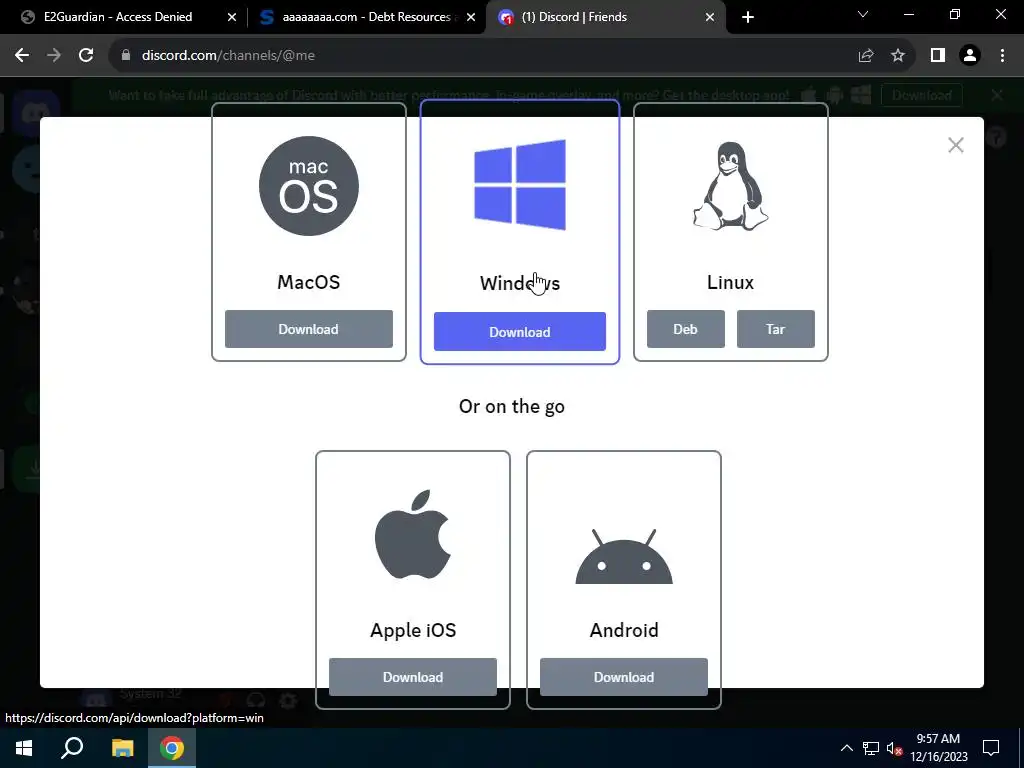Click the Windows logo icon
Viewport: 1024px width, 768px height.
click(520, 185)
